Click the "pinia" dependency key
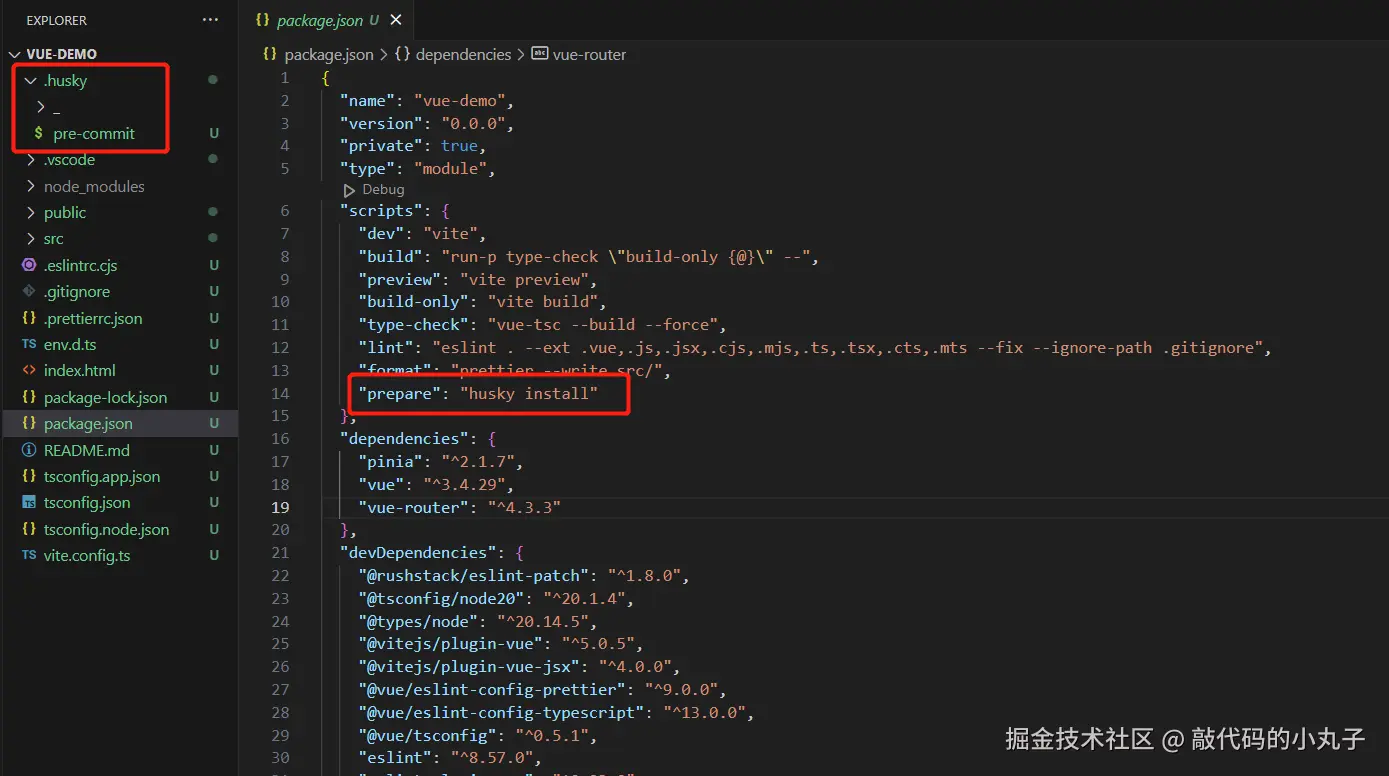1389x776 pixels. pyautogui.click(x=391, y=462)
